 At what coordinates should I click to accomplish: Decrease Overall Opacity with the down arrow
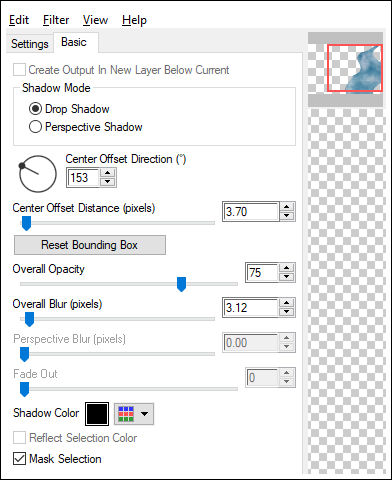[x=287, y=277]
